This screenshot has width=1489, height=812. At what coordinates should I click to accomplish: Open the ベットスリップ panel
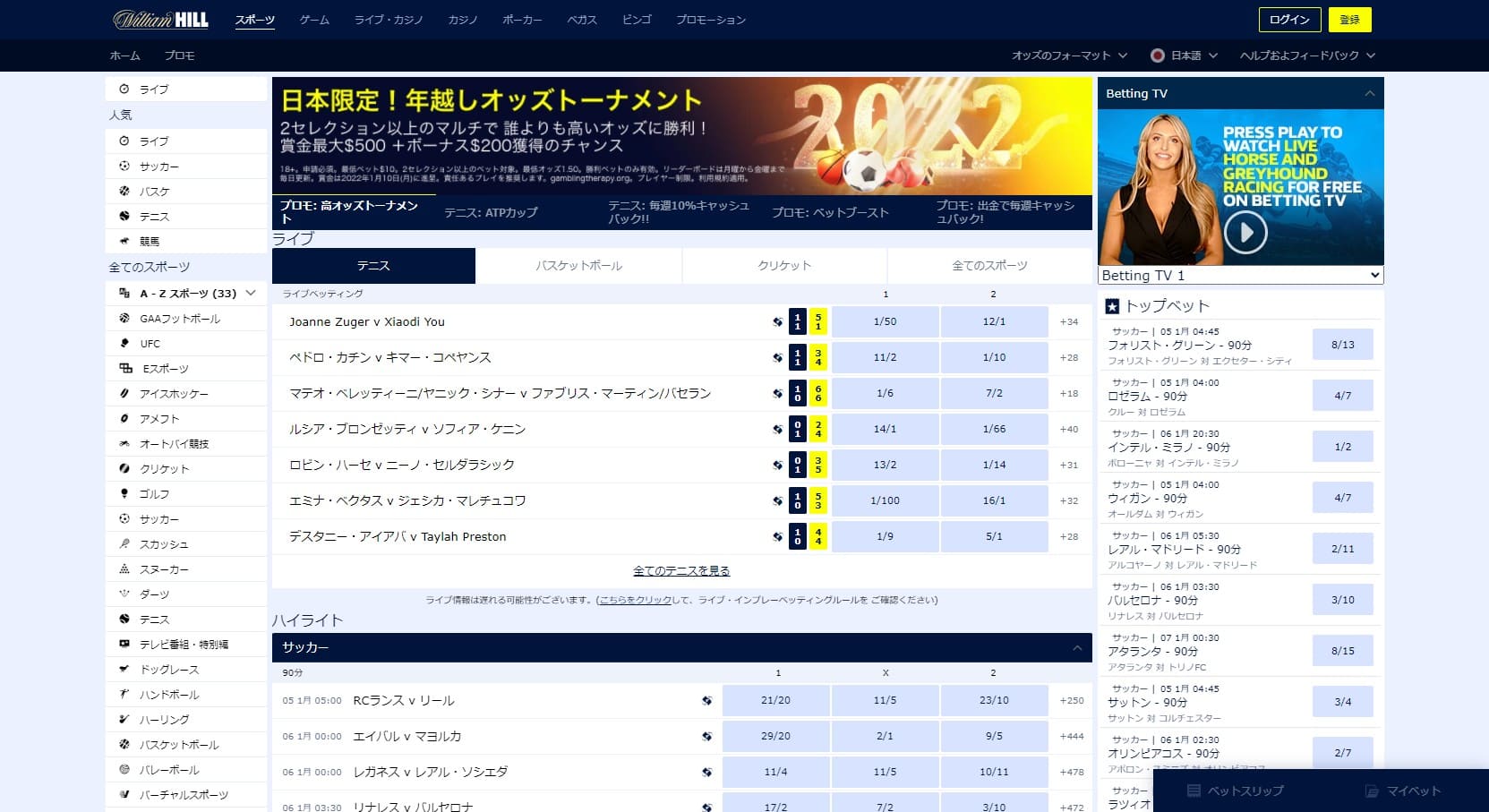[x=1236, y=791]
